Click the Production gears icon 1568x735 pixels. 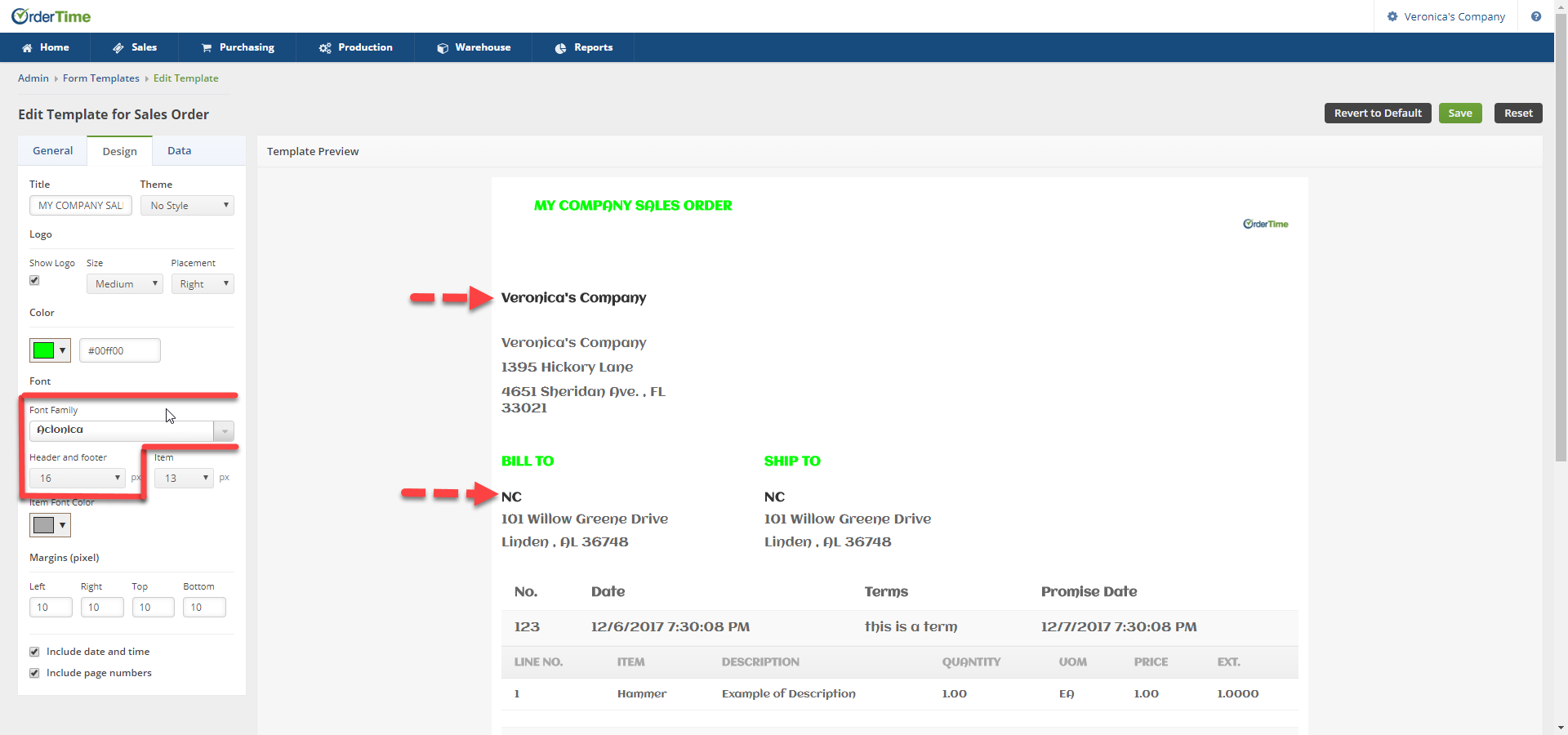point(325,48)
